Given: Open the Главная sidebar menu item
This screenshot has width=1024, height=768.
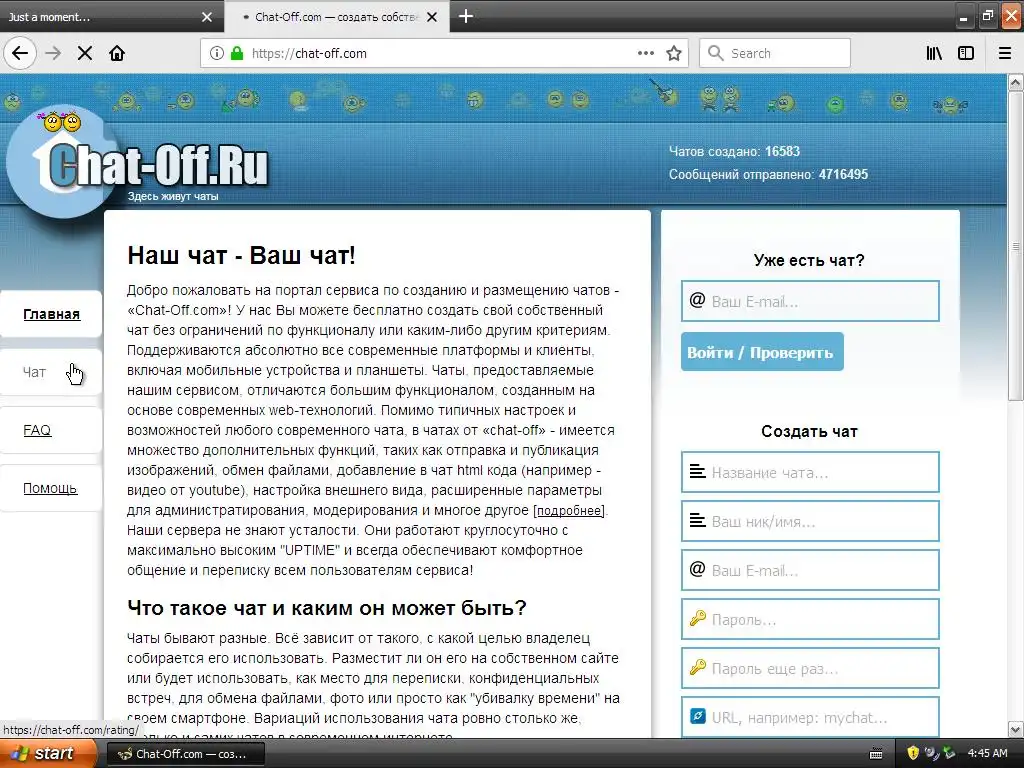Looking at the screenshot, I should 52,314.
